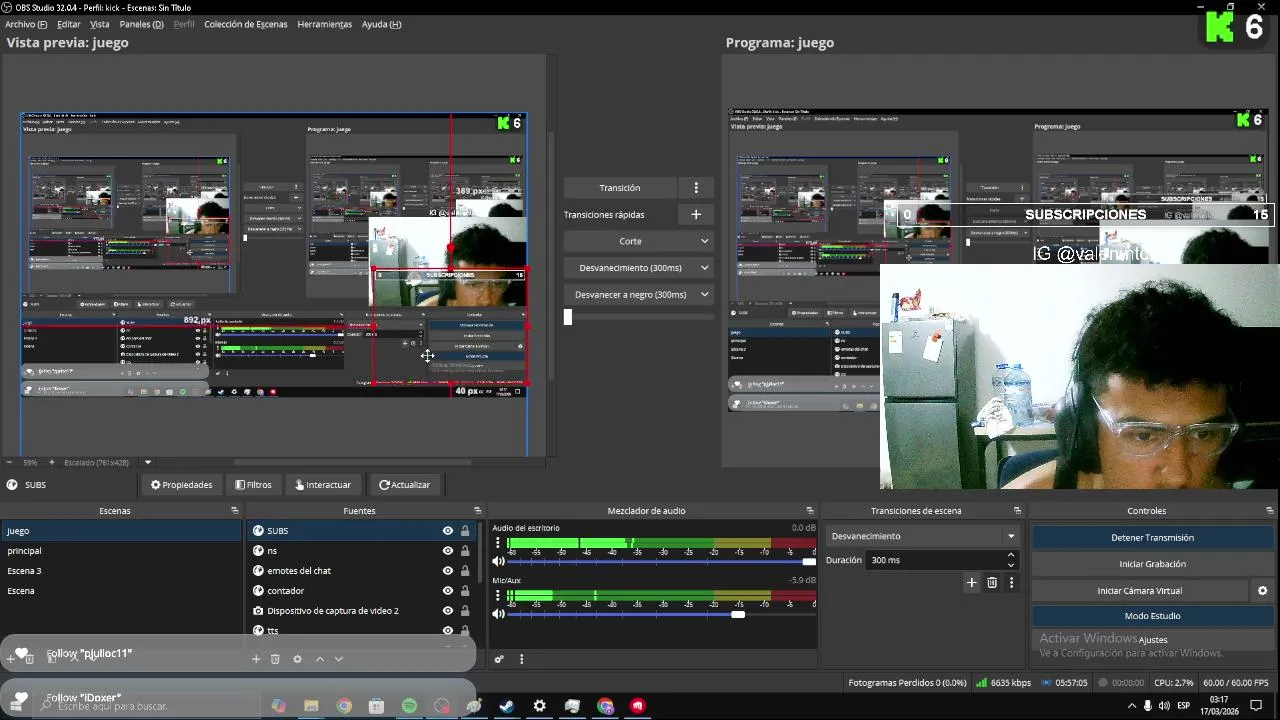
Task: Open audio mixer three-dot menu
Action: point(521,659)
